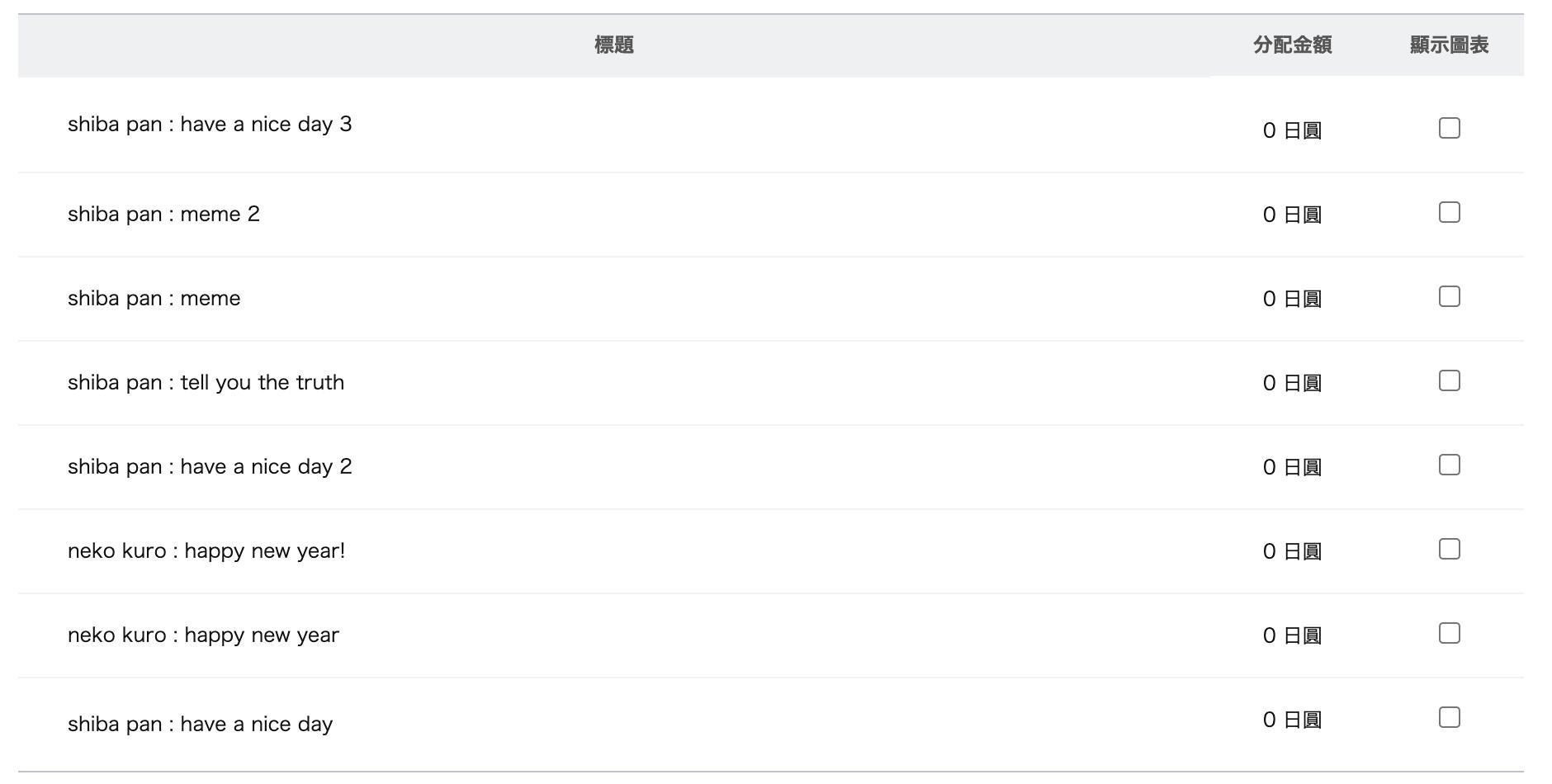Click the 'shiba pan : meme' title

pos(154,299)
